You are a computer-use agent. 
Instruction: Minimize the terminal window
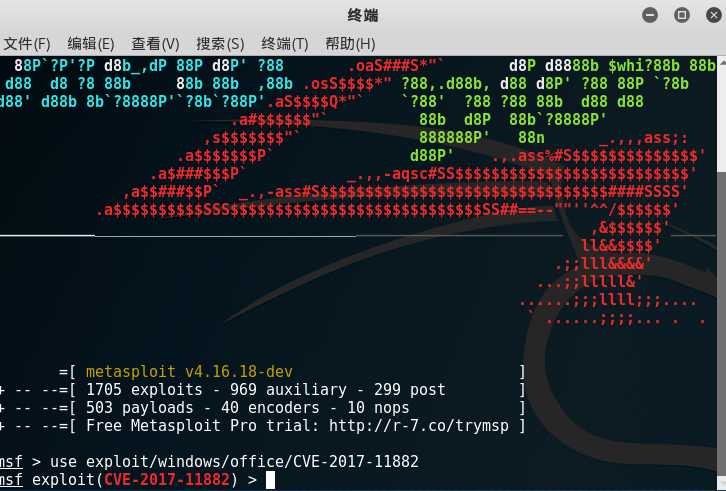point(650,15)
